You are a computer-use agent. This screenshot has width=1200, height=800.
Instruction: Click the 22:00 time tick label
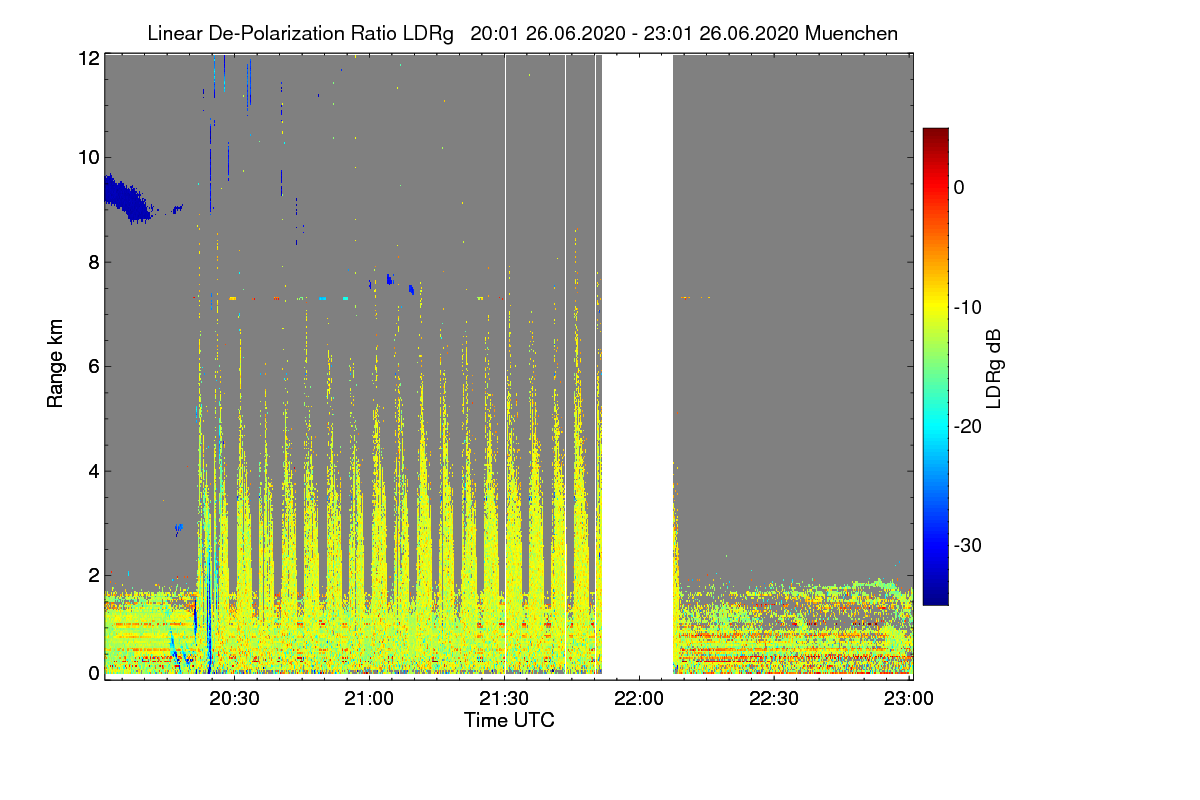click(640, 699)
